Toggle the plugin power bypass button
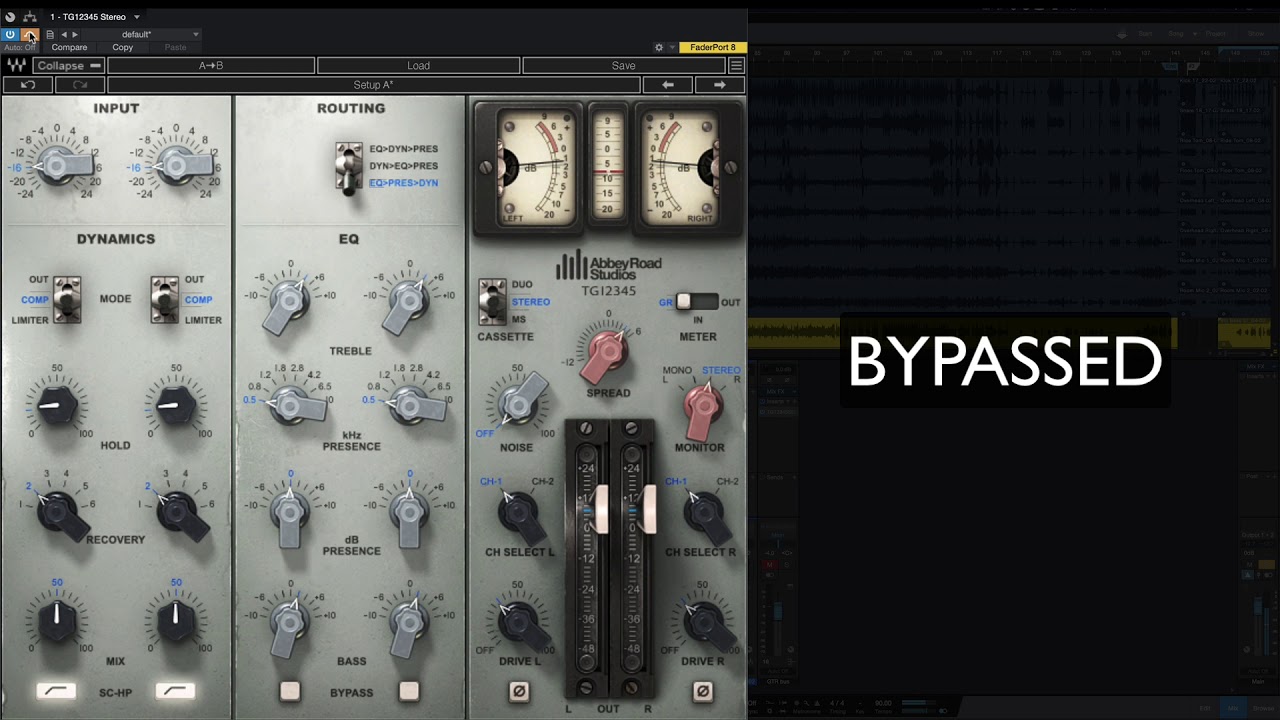This screenshot has width=1280, height=720. (10, 34)
